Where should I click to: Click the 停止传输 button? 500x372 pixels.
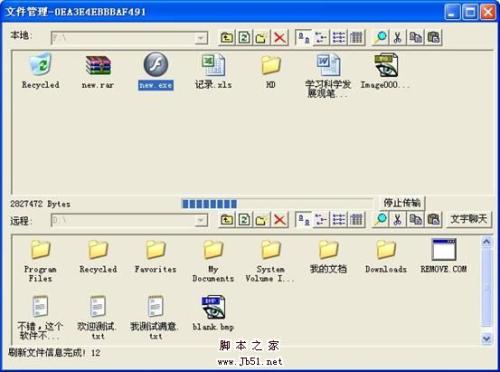coord(402,203)
